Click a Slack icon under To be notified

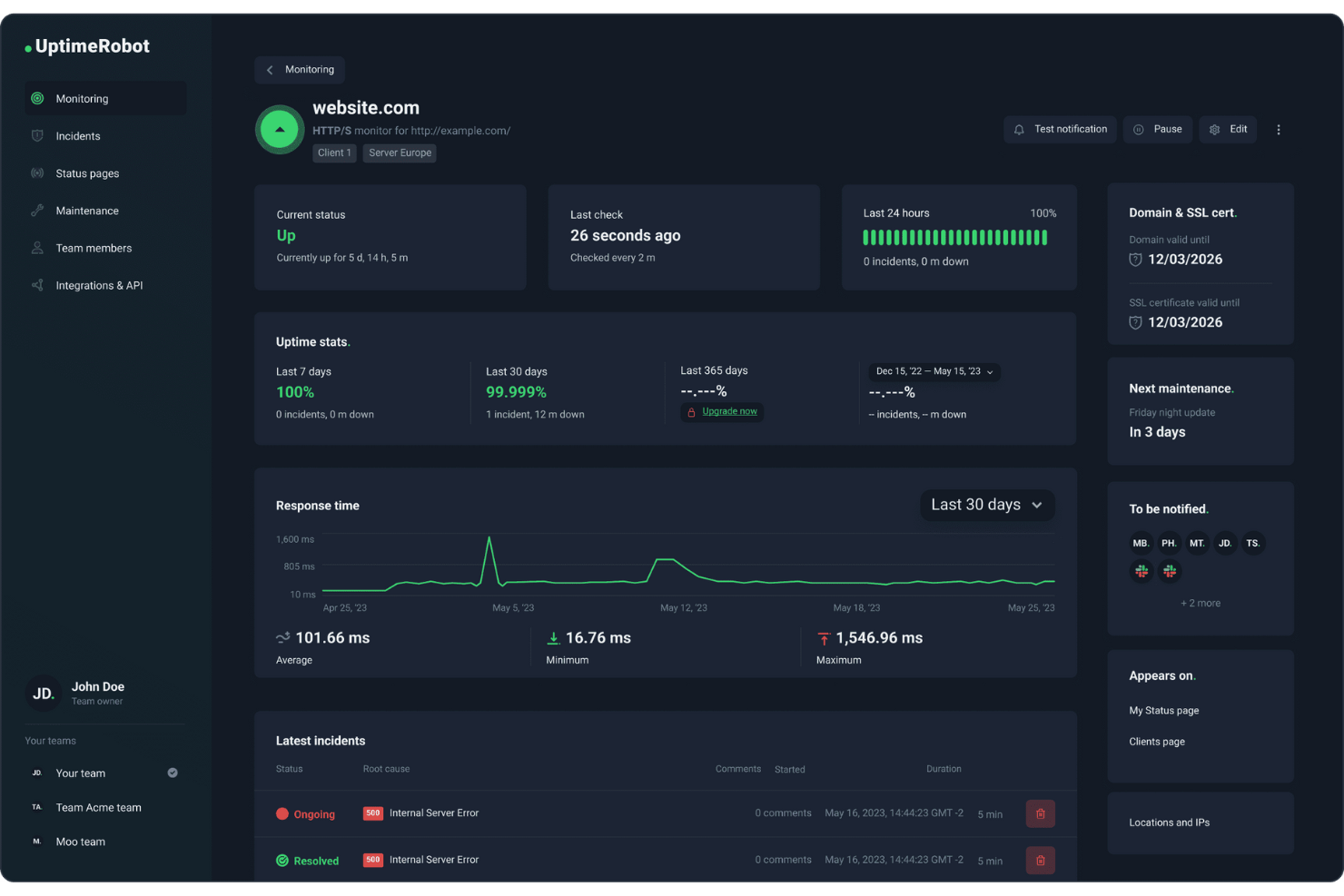tap(1141, 571)
